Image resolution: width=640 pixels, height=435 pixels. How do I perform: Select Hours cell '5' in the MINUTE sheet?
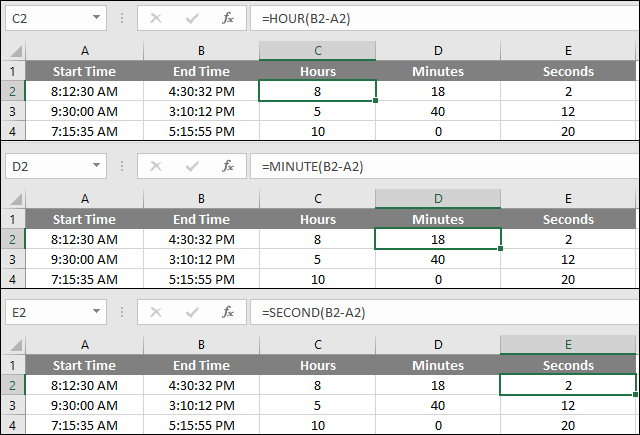pyautogui.click(x=318, y=260)
